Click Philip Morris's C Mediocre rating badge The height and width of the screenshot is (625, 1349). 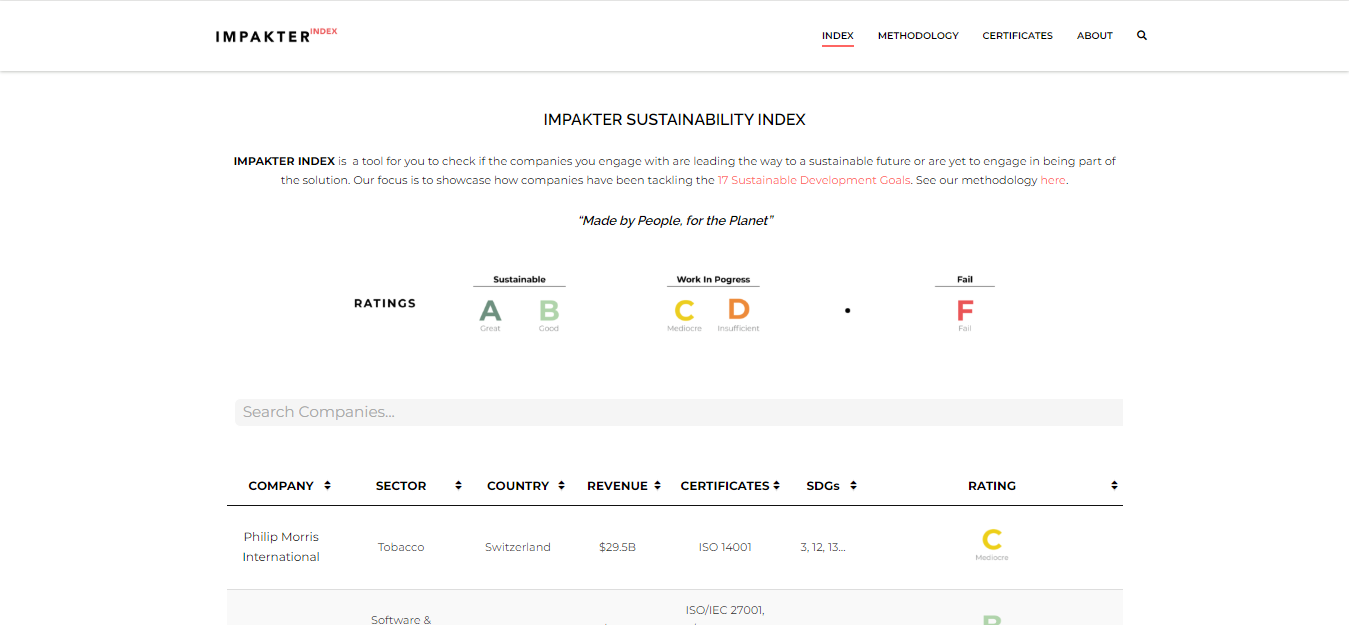(991, 543)
